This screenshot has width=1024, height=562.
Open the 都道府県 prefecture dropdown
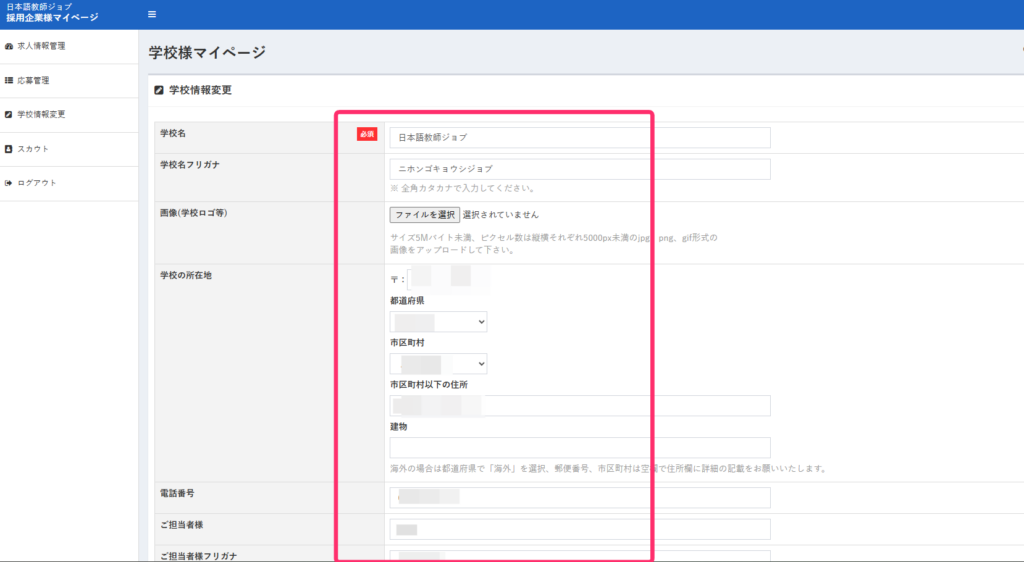point(438,322)
